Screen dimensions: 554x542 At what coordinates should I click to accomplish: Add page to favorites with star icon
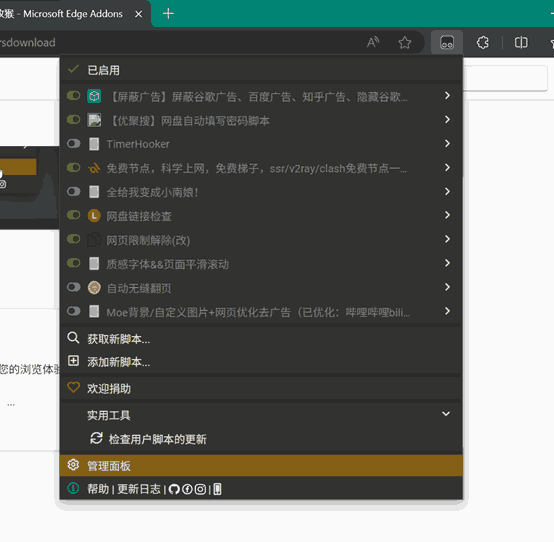tap(405, 43)
